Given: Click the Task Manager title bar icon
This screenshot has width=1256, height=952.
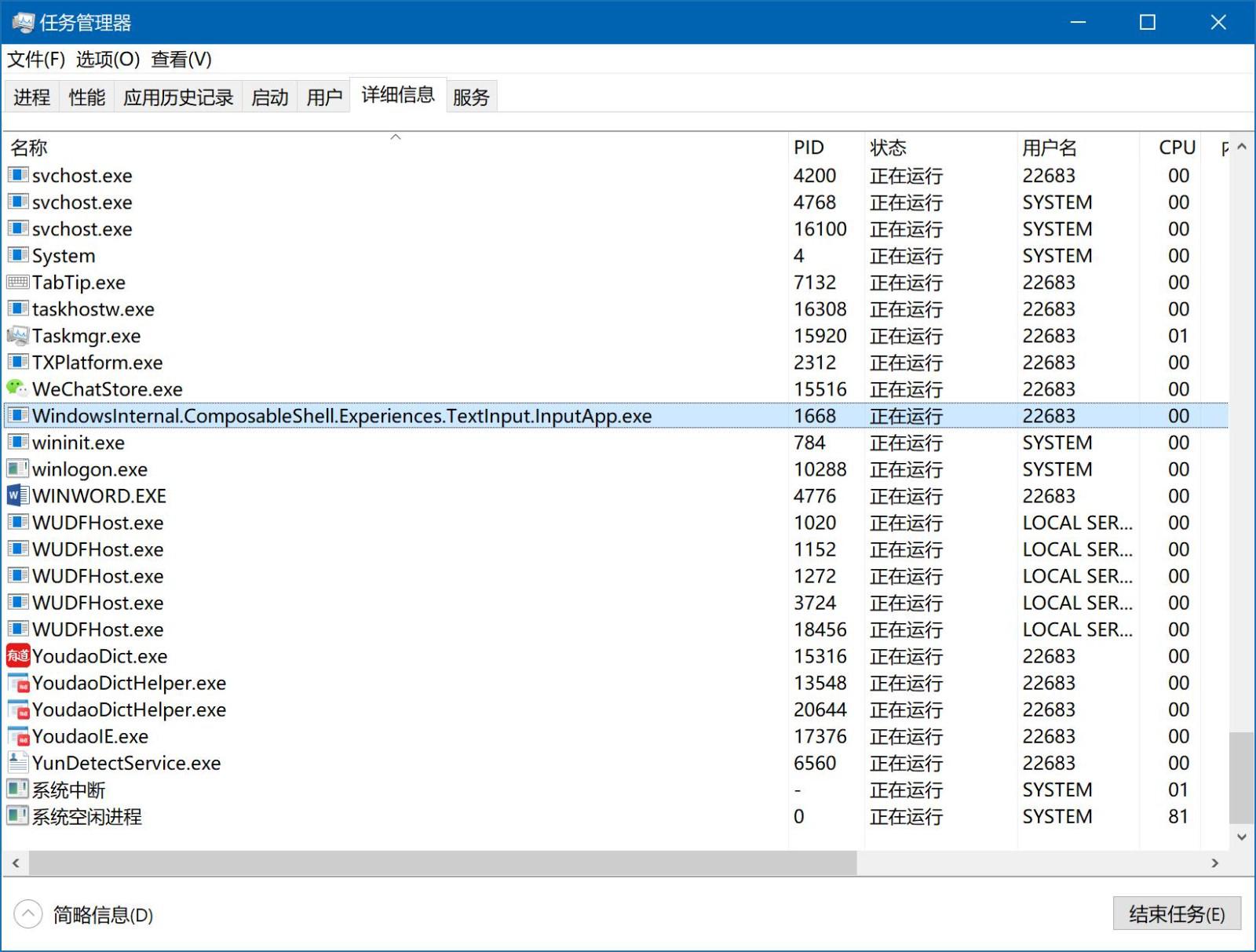Looking at the screenshot, I should click(23, 22).
